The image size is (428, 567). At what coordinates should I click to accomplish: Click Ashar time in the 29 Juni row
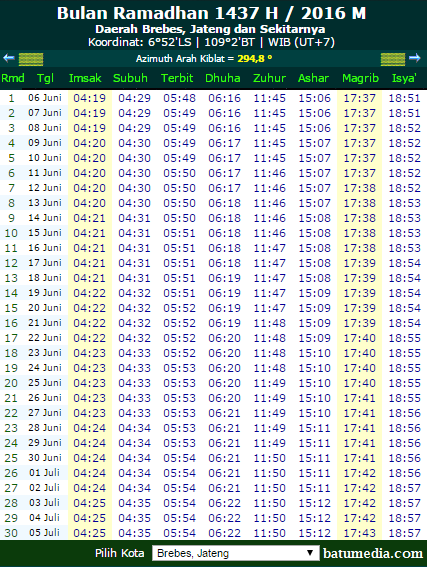point(314,443)
